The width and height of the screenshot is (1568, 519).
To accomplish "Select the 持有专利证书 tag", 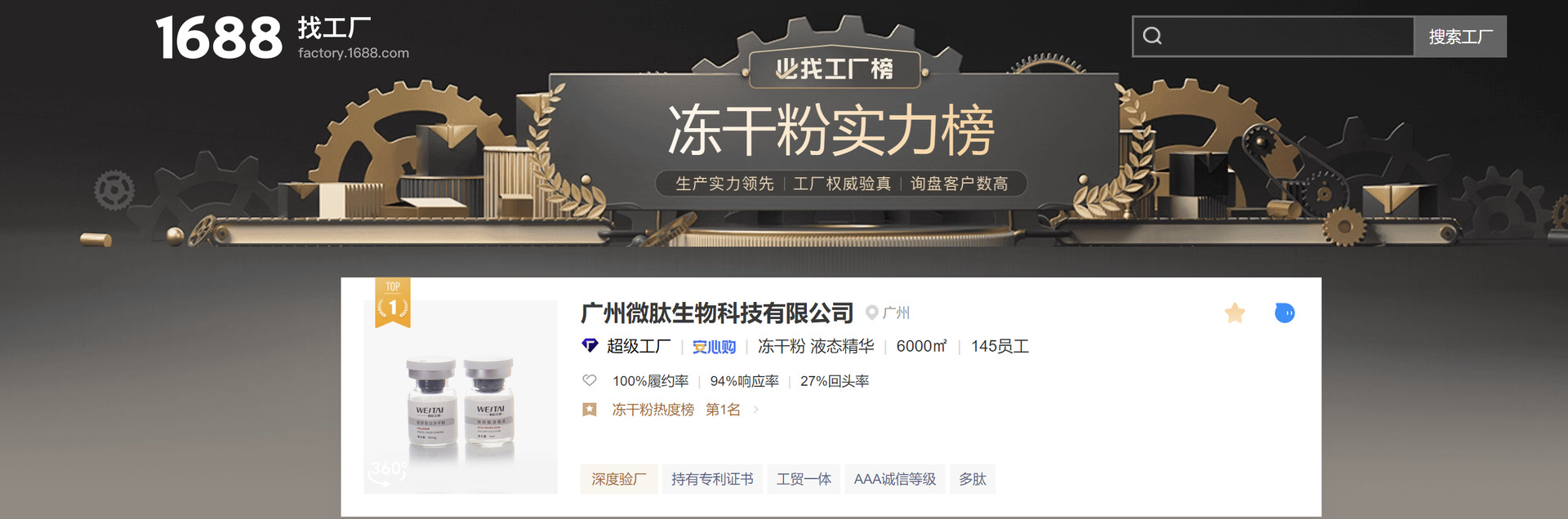I will [x=712, y=479].
